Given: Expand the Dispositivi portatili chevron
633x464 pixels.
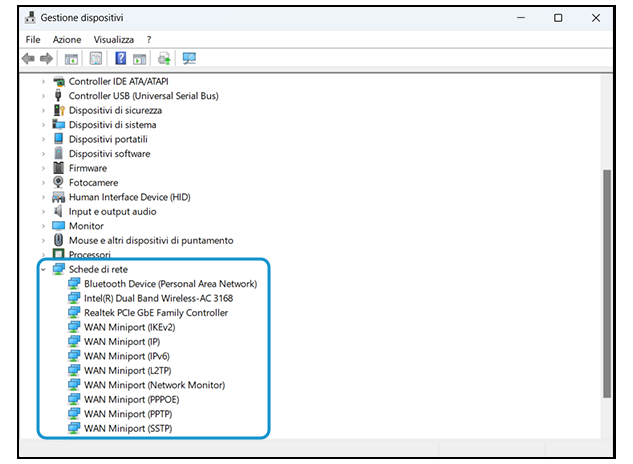Looking at the screenshot, I should [44, 139].
